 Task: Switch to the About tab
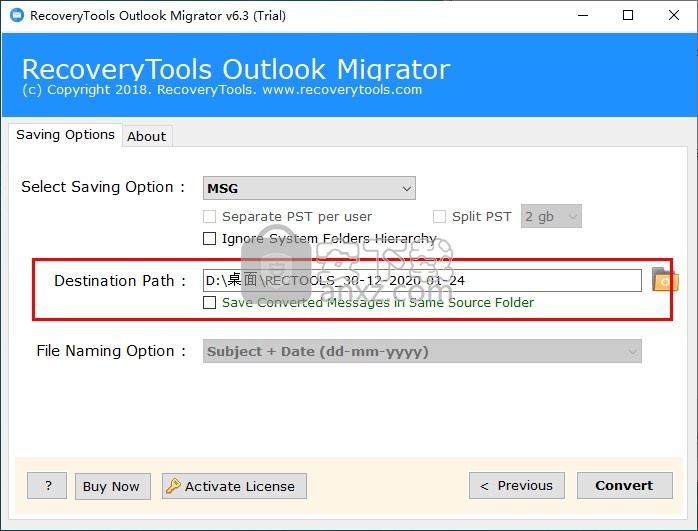click(x=146, y=136)
